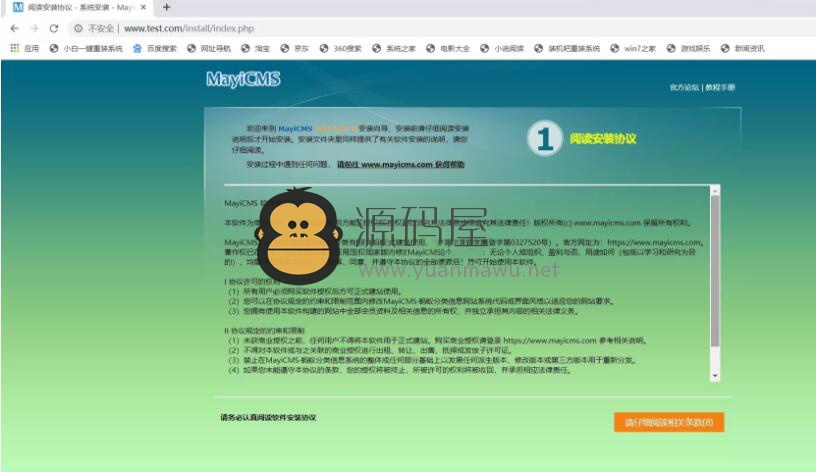Open the win7之家 bookmark
The height and width of the screenshot is (472, 816).
pyautogui.click(x=633, y=48)
